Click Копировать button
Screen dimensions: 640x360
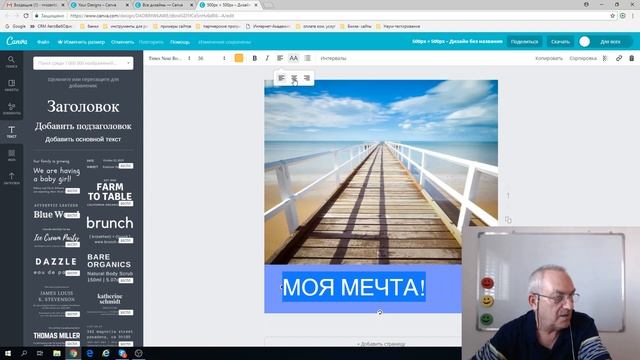(549, 58)
